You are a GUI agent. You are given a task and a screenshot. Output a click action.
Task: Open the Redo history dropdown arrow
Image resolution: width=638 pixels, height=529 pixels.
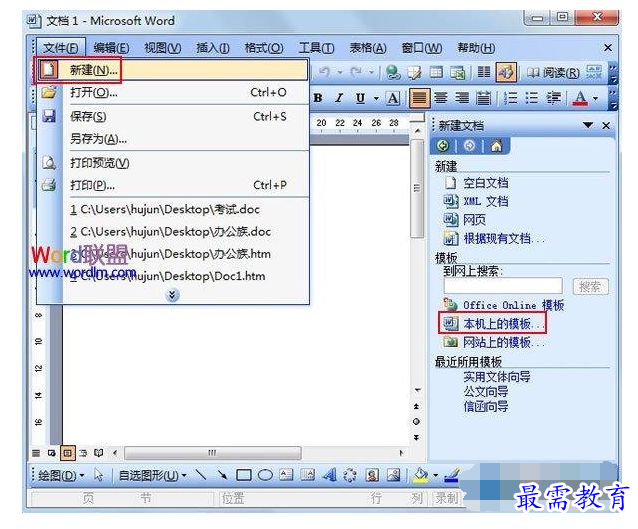(x=371, y=72)
